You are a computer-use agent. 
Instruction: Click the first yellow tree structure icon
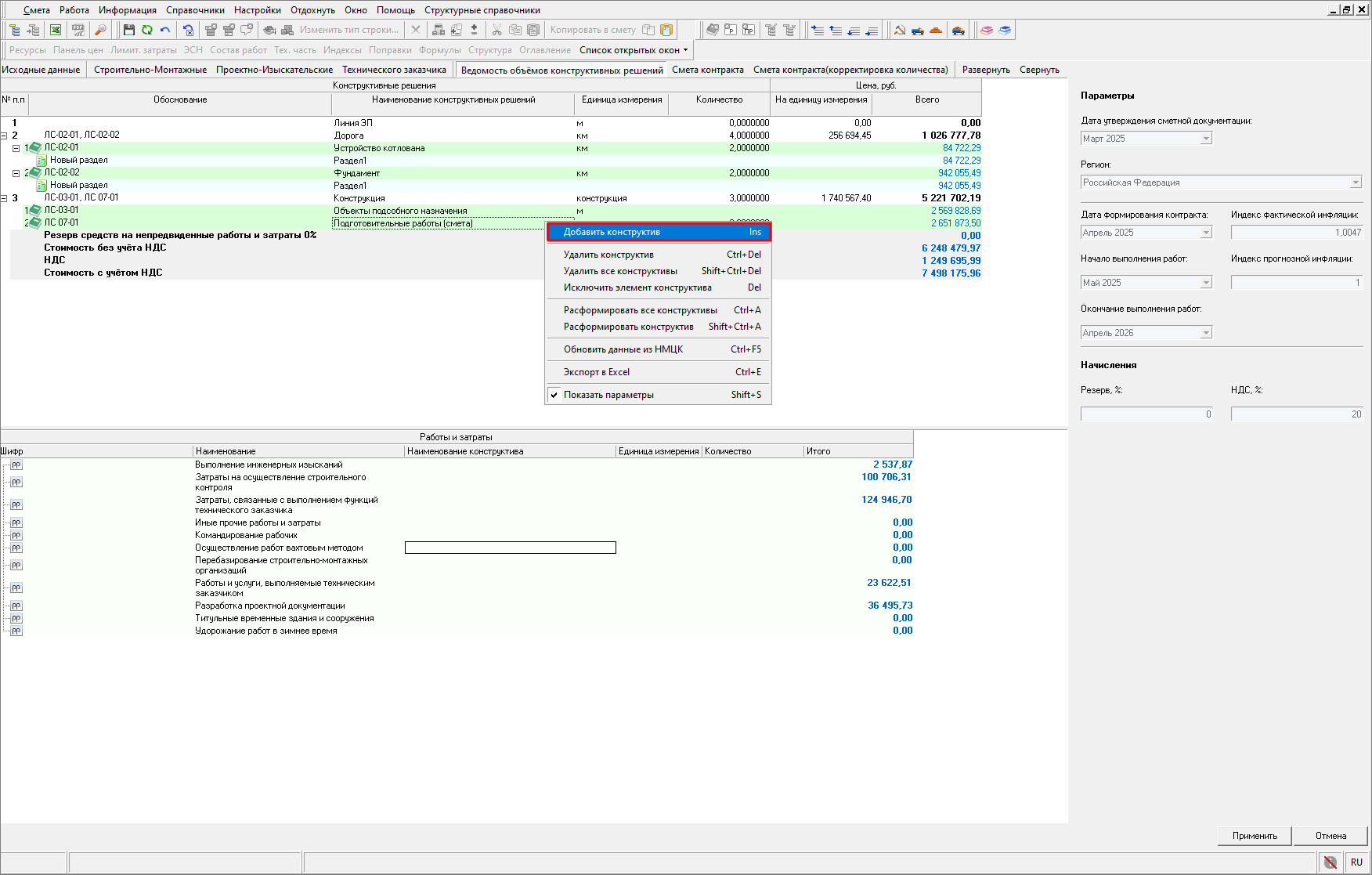[x=14, y=30]
